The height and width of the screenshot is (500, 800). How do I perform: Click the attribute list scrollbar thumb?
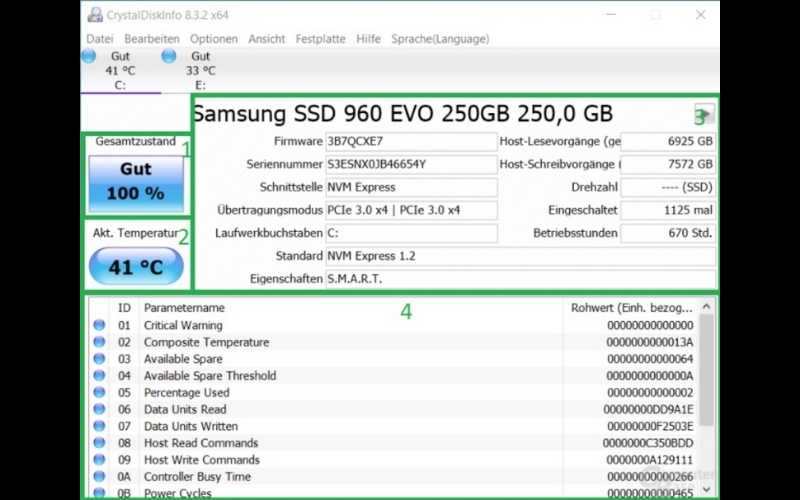[x=706, y=370]
